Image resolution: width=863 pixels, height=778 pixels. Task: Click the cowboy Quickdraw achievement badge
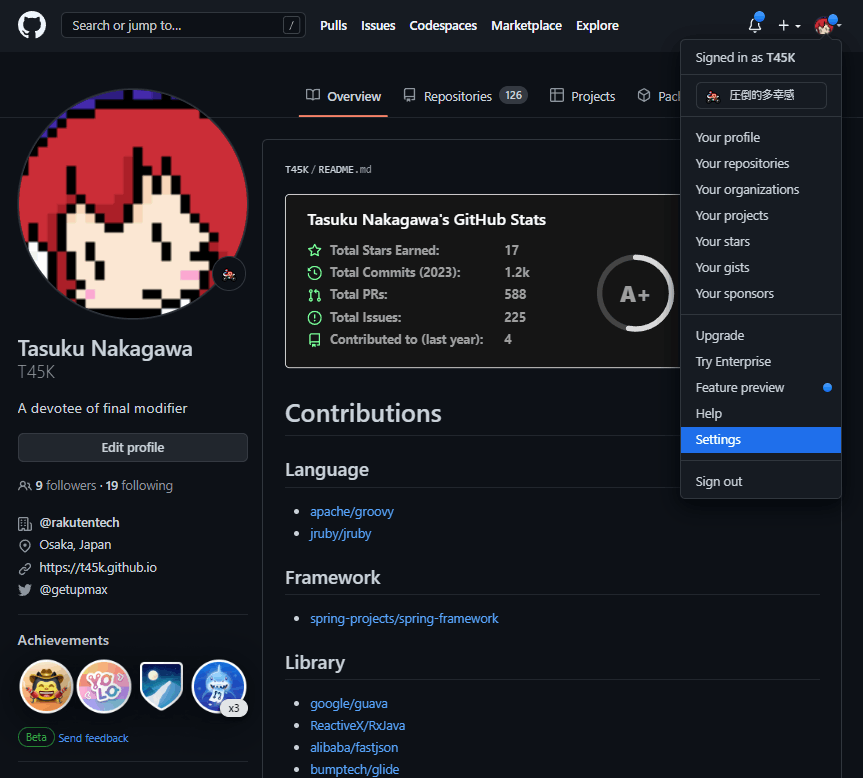[46, 686]
